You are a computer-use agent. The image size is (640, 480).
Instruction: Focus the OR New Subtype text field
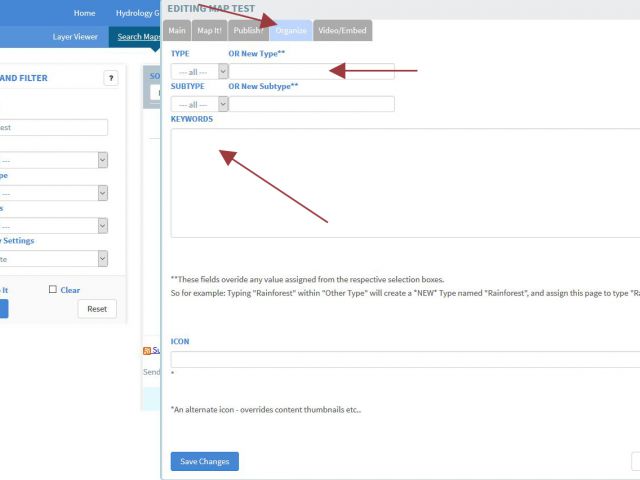click(312, 104)
